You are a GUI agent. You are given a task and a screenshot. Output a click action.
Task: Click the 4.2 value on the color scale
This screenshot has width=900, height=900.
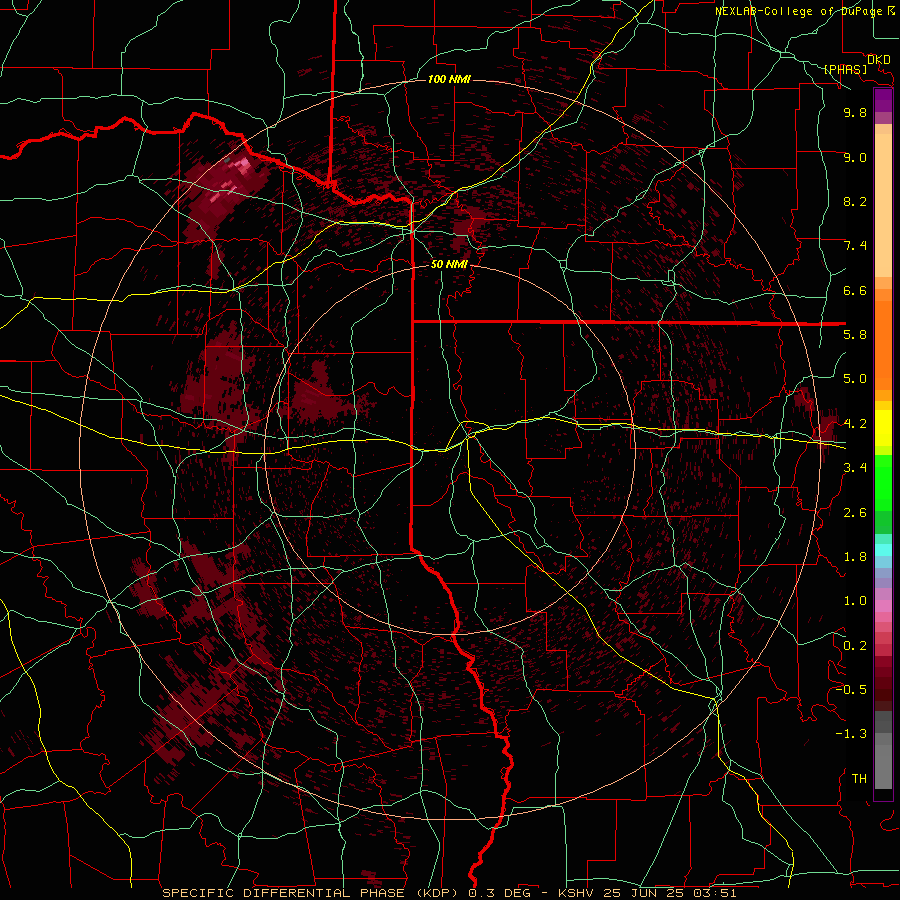coord(855,424)
